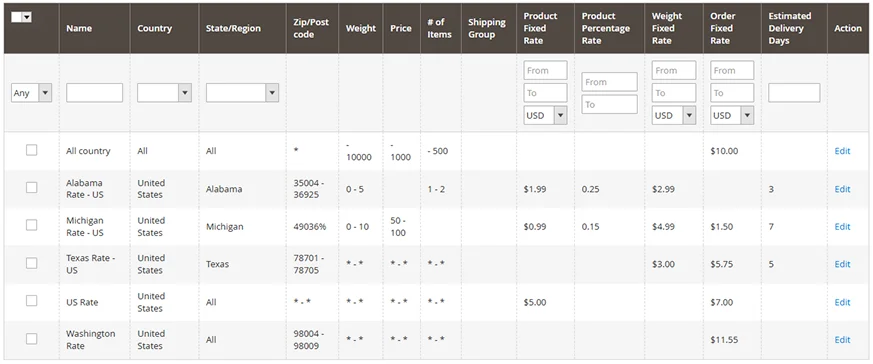873x364 pixels.
Task: Focus Product Percentage Rate From field
Action: pyautogui.click(x=609, y=82)
